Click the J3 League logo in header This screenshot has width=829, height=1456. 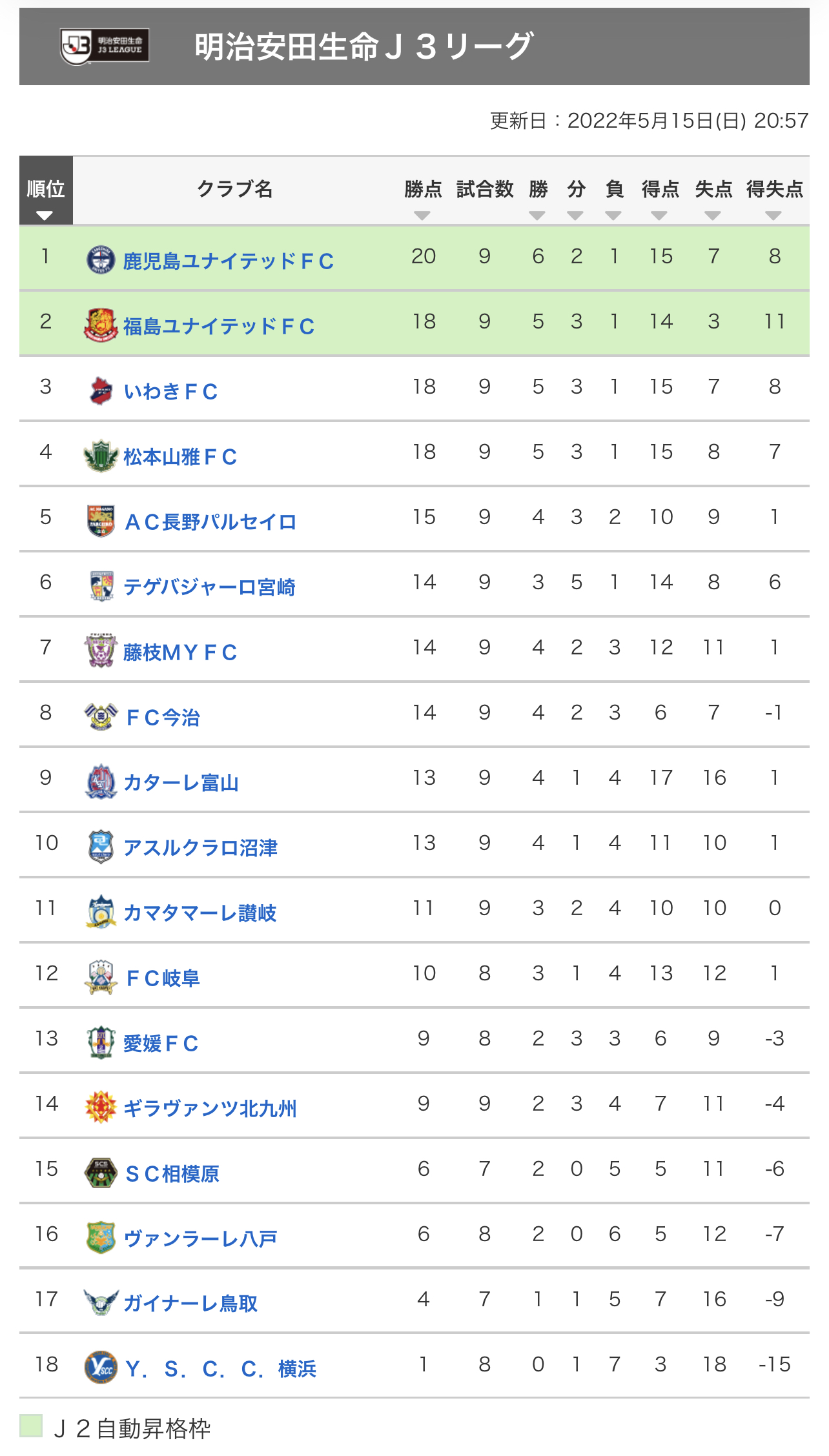coord(105,46)
